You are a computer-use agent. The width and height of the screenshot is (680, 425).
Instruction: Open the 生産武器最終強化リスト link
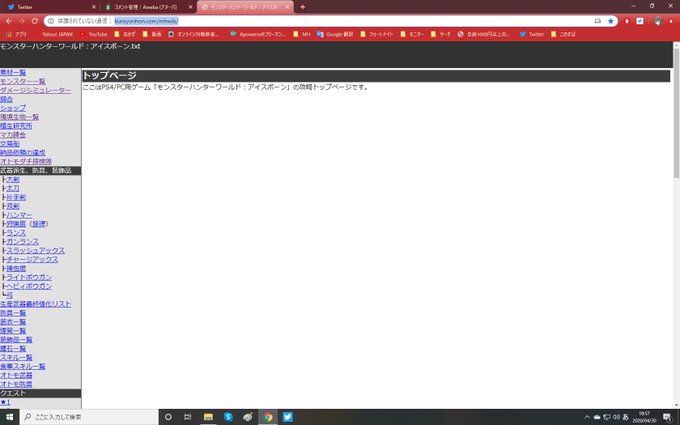point(36,304)
